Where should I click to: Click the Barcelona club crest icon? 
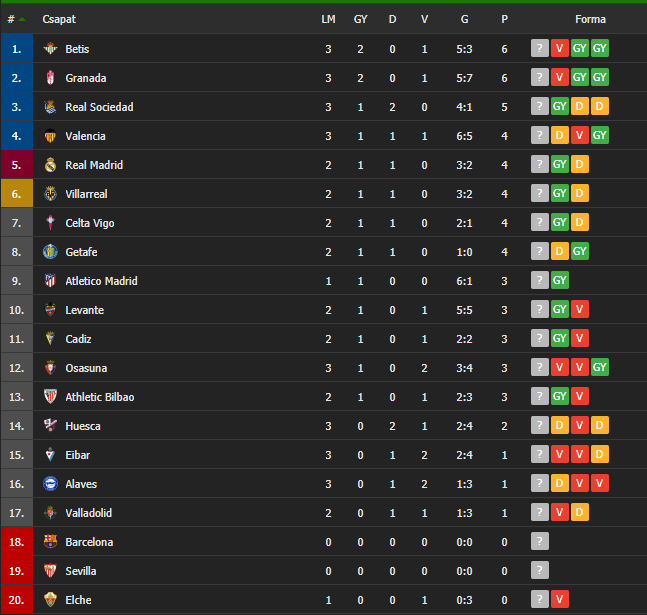point(50,542)
